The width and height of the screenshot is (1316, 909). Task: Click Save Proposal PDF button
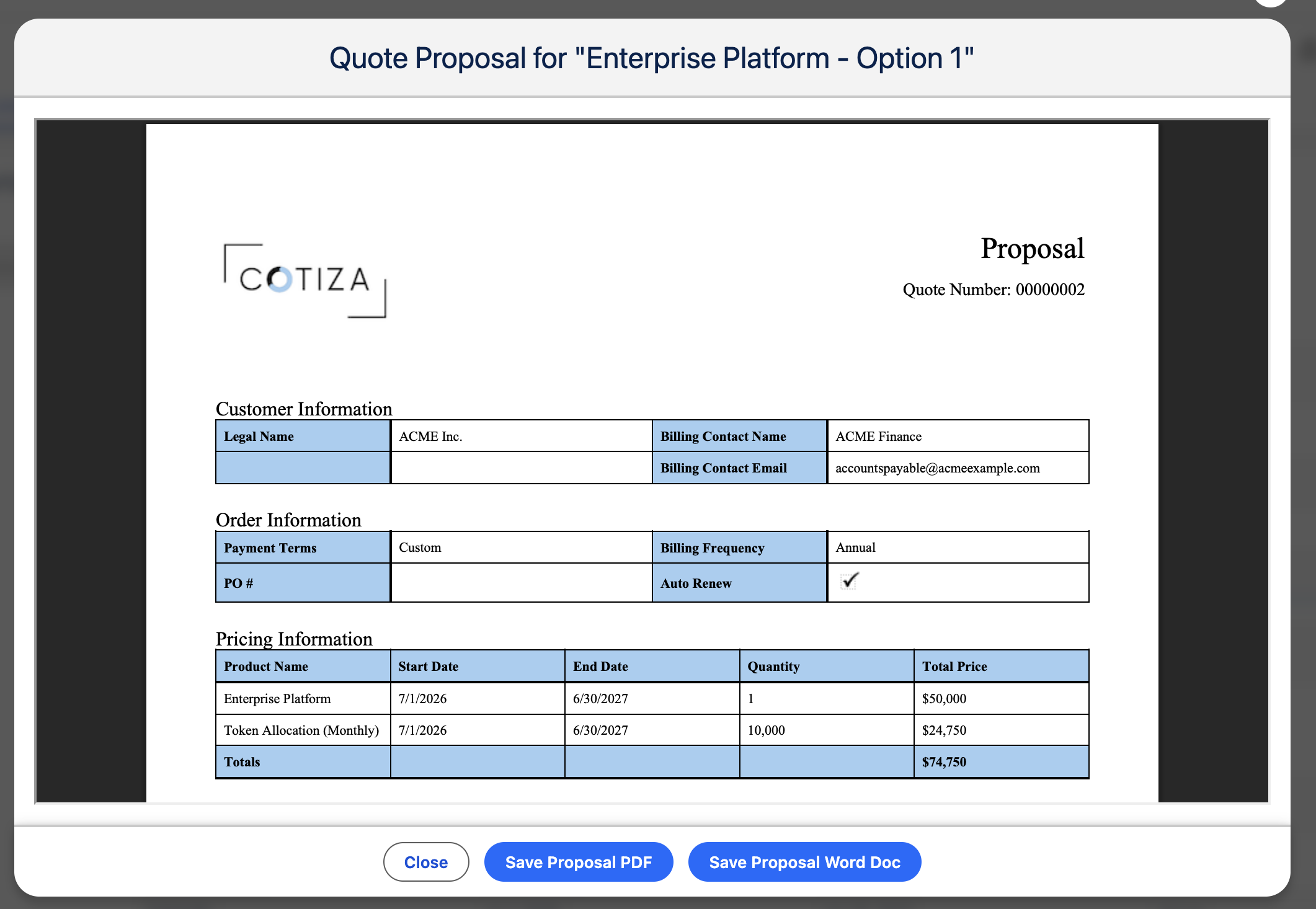click(x=579, y=862)
